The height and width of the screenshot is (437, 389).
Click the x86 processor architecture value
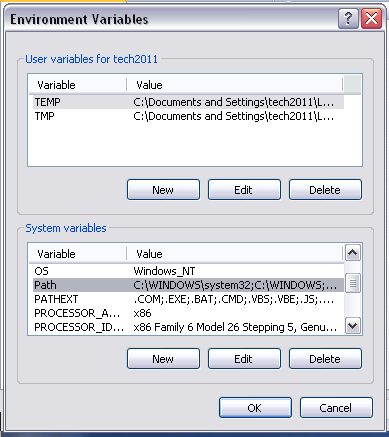[x=142, y=313]
